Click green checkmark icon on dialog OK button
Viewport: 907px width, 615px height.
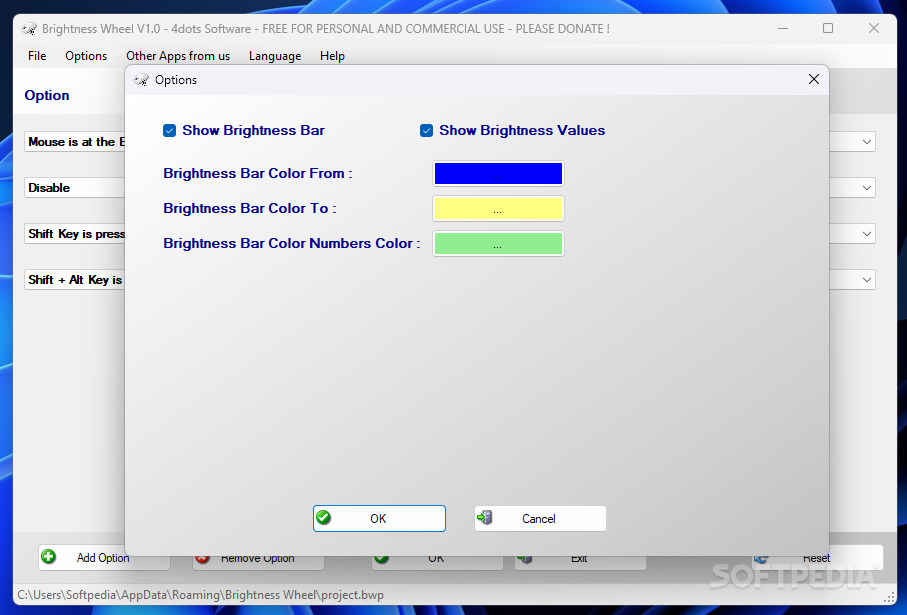click(324, 517)
